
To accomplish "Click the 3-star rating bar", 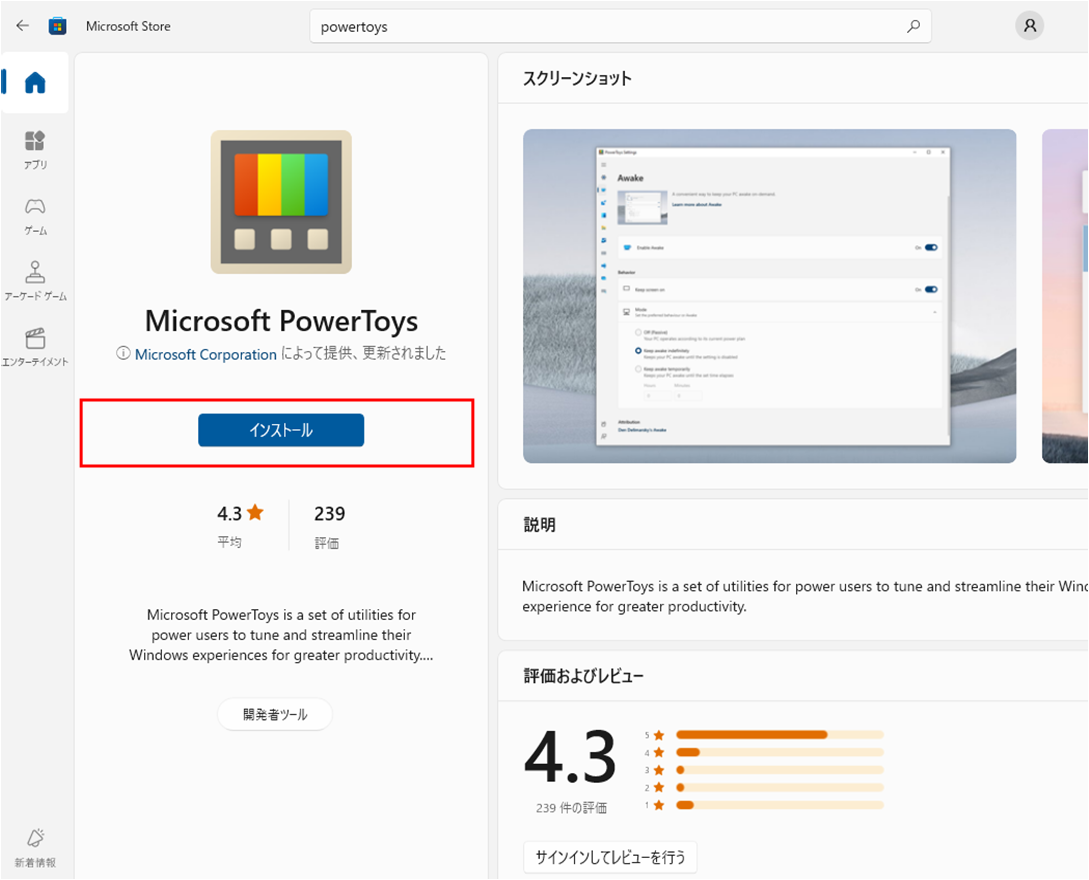I will 779,770.
